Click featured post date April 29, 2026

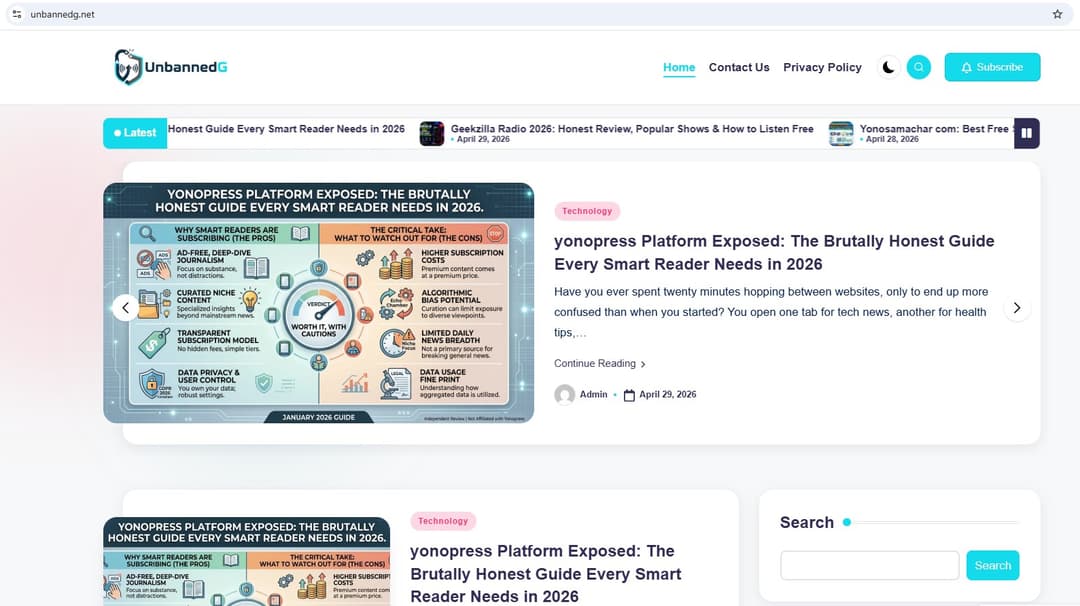point(667,395)
